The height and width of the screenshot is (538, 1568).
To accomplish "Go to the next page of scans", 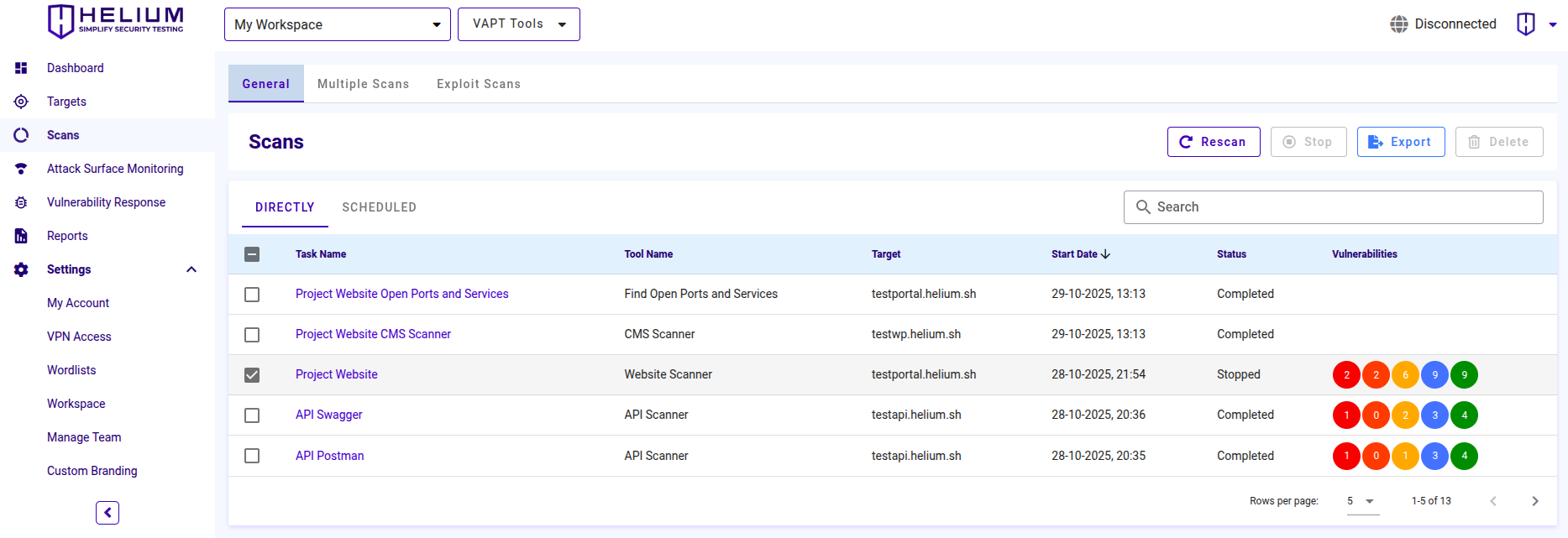I will [x=1535, y=501].
